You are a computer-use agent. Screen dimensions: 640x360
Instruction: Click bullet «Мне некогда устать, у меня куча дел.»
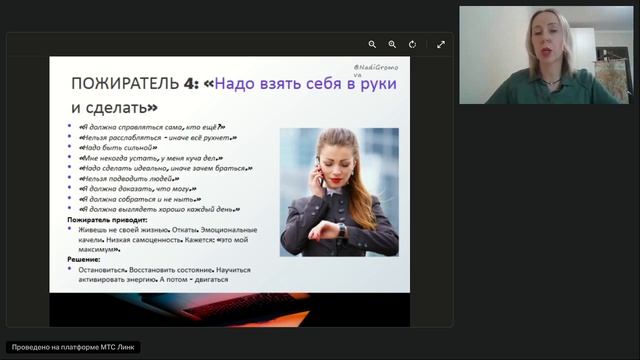151,158
